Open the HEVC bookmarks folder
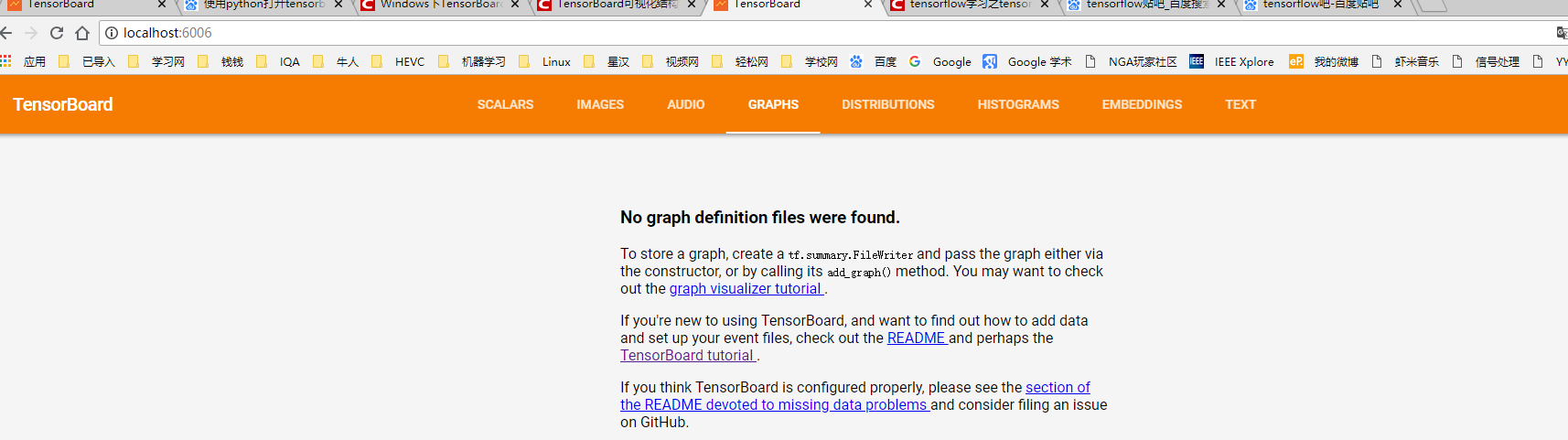This screenshot has height=440, width=1568. pyautogui.click(x=398, y=61)
